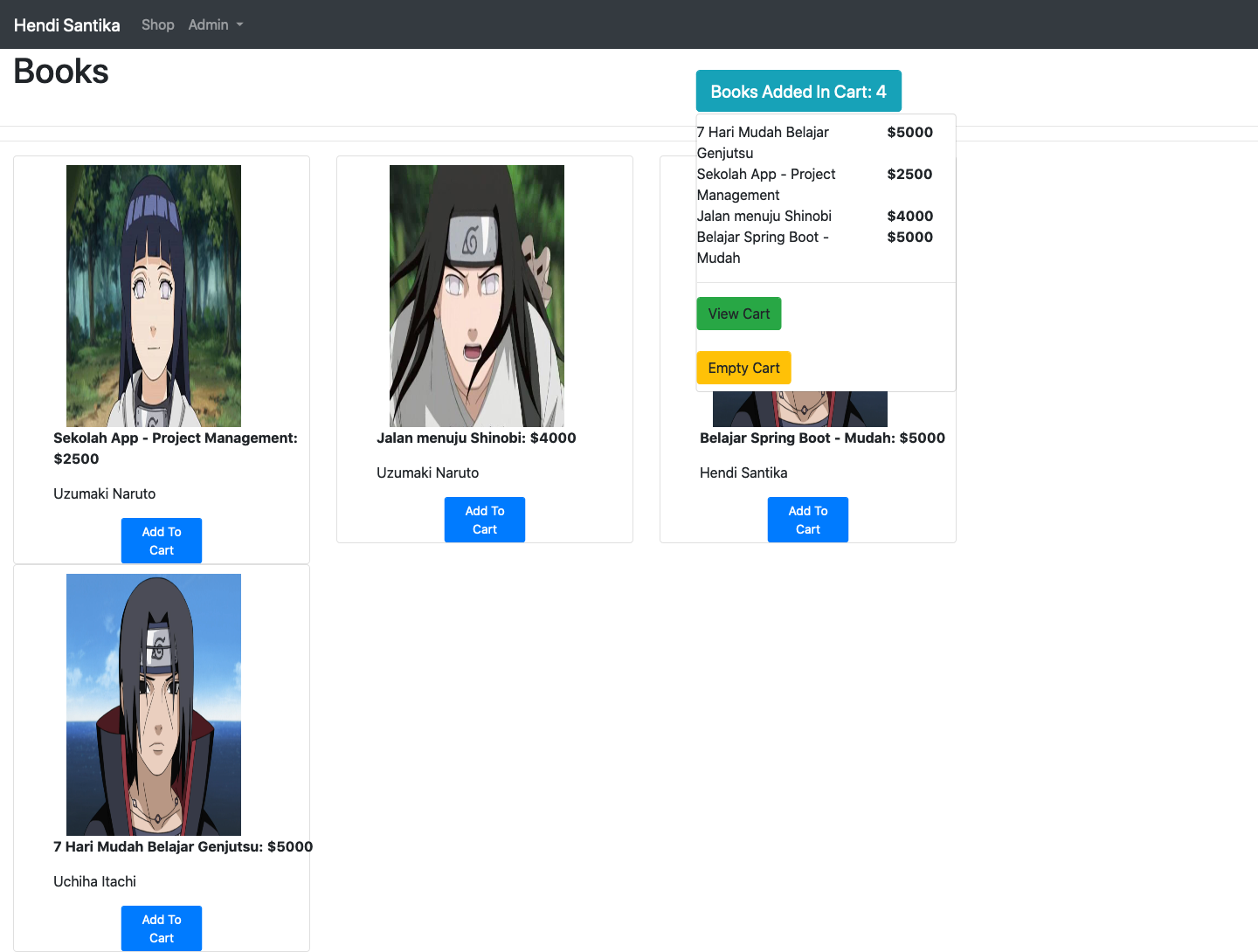
Task: Expand the Admin dropdown menu
Action: [x=216, y=24]
